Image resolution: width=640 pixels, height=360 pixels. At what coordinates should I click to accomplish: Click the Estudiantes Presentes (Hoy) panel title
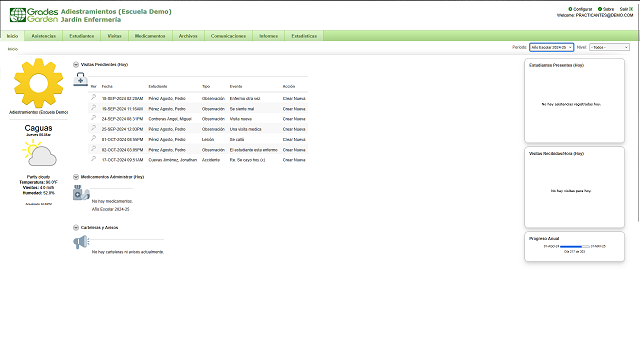(x=556, y=65)
